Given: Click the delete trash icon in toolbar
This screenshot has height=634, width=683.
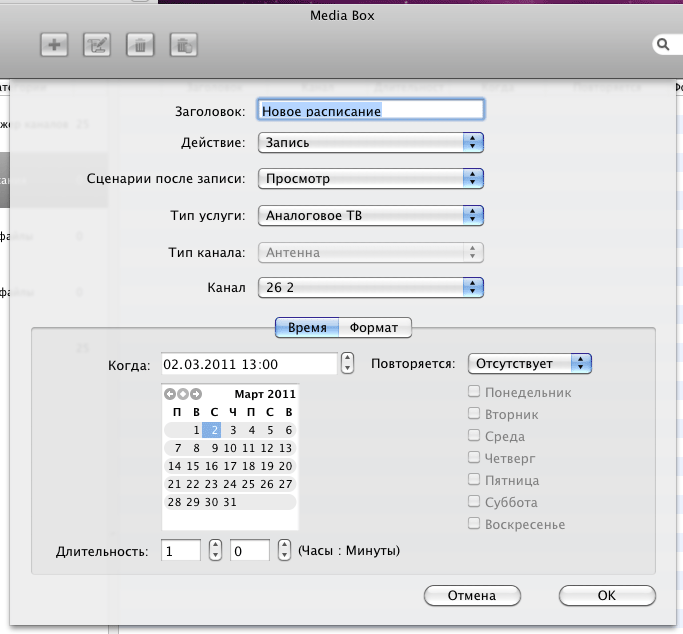Looking at the screenshot, I should 140,45.
